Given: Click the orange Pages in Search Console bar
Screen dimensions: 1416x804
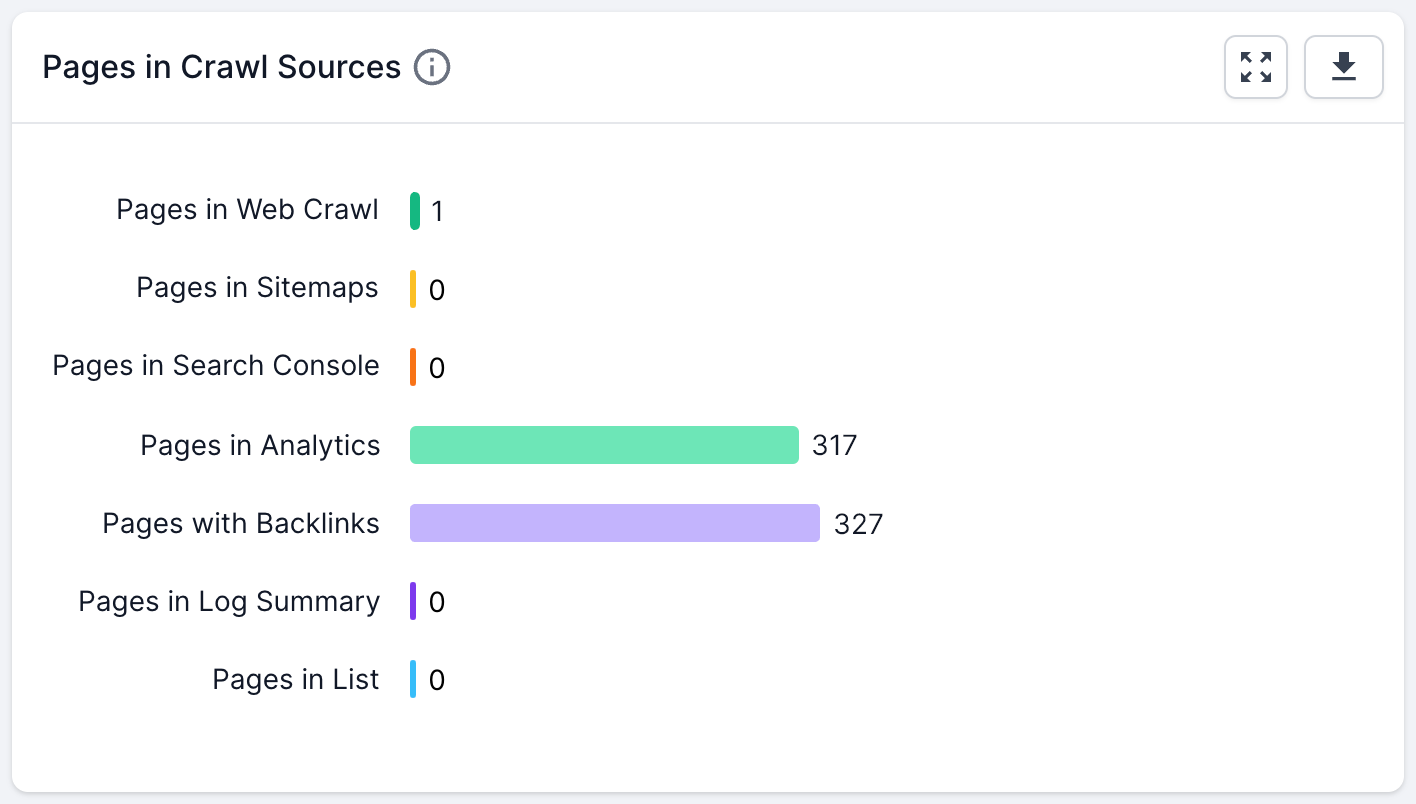Looking at the screenshot, I should click(x=413, y=367).
